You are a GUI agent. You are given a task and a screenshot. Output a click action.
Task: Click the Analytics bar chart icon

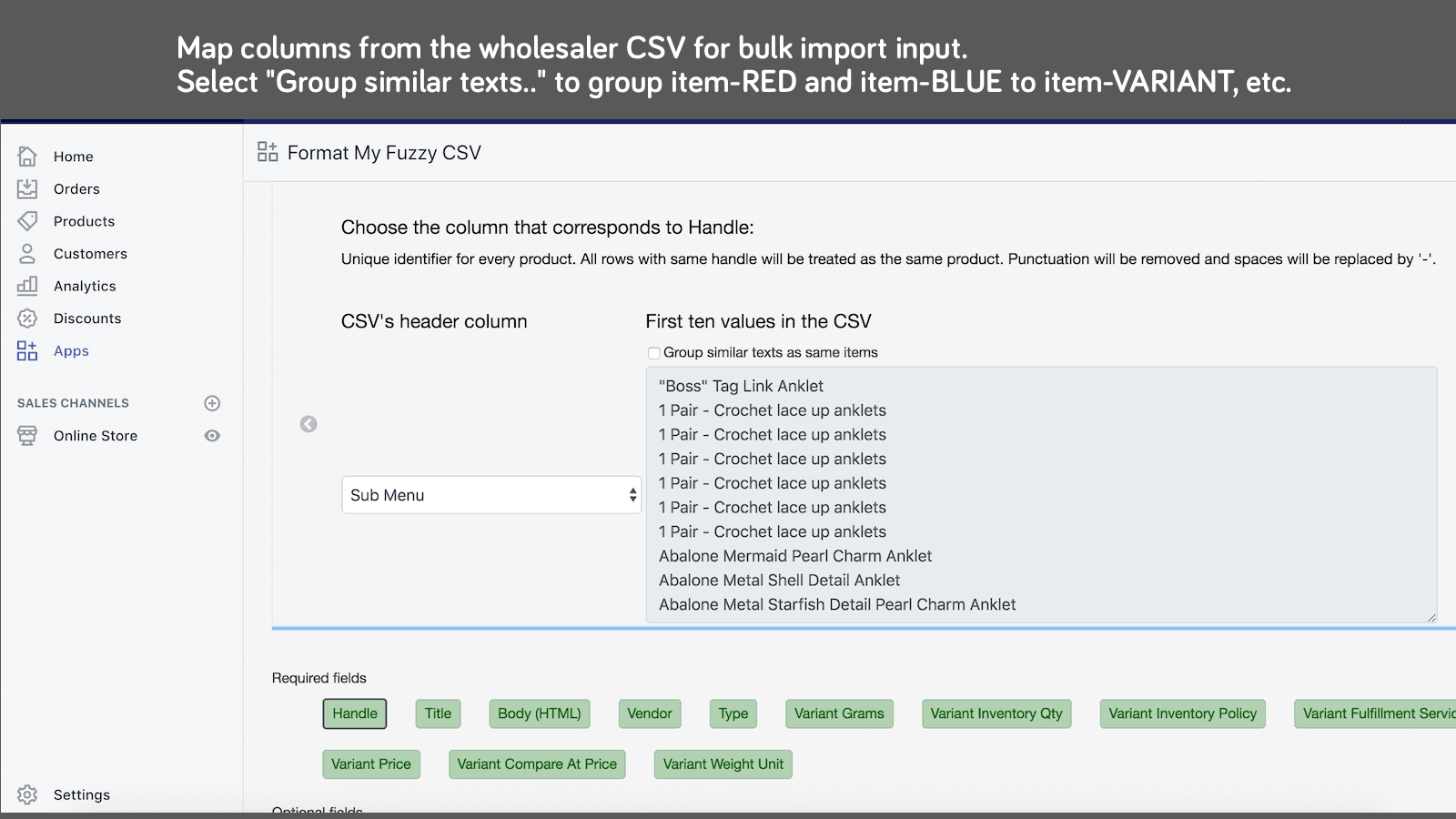[27, 286]
